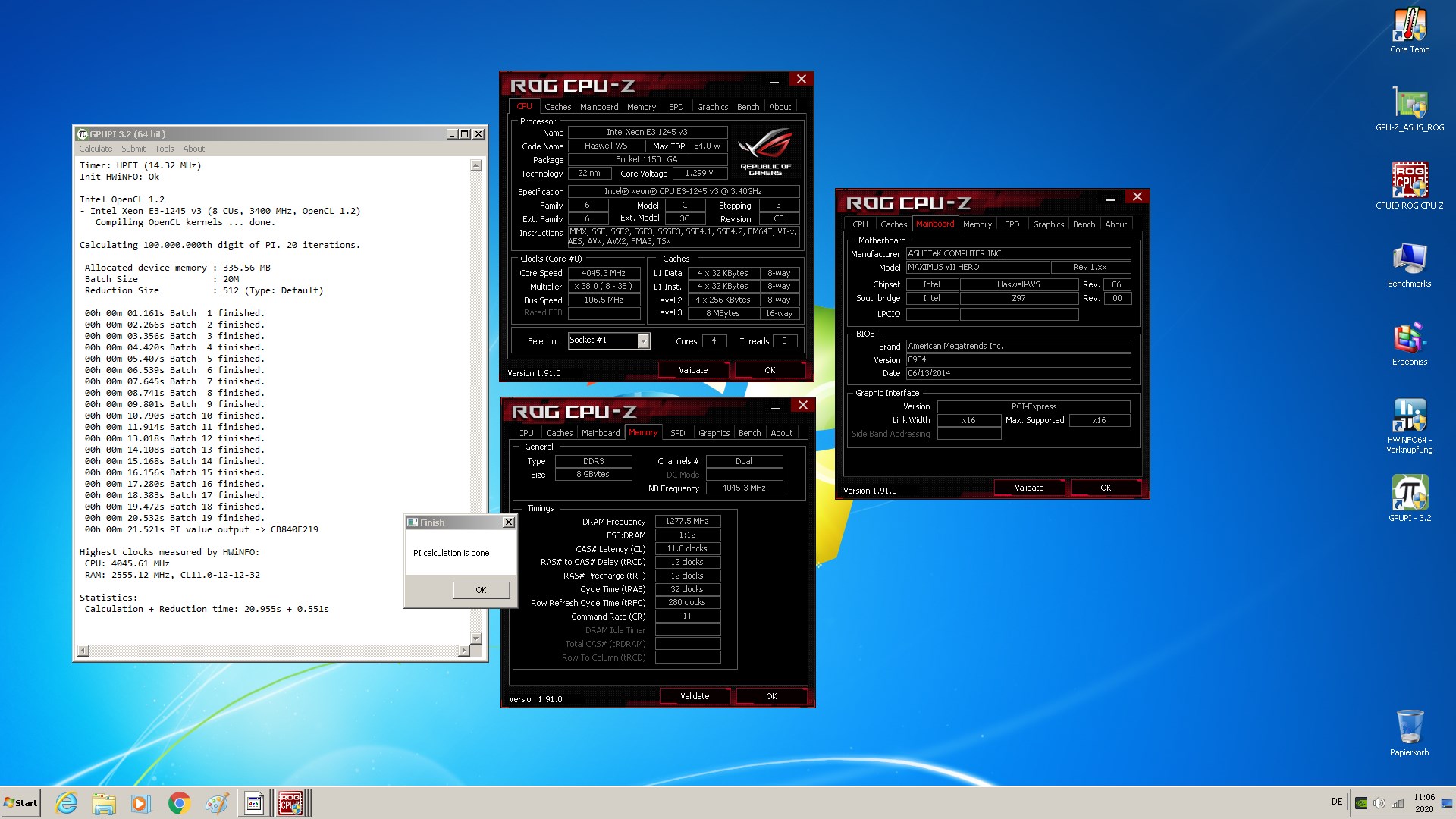The height and width of the screenshot is (819, 1456).
Task: Open the Submit menu in GPUPI
Action: pyautogui.click(x=133, y=149)
